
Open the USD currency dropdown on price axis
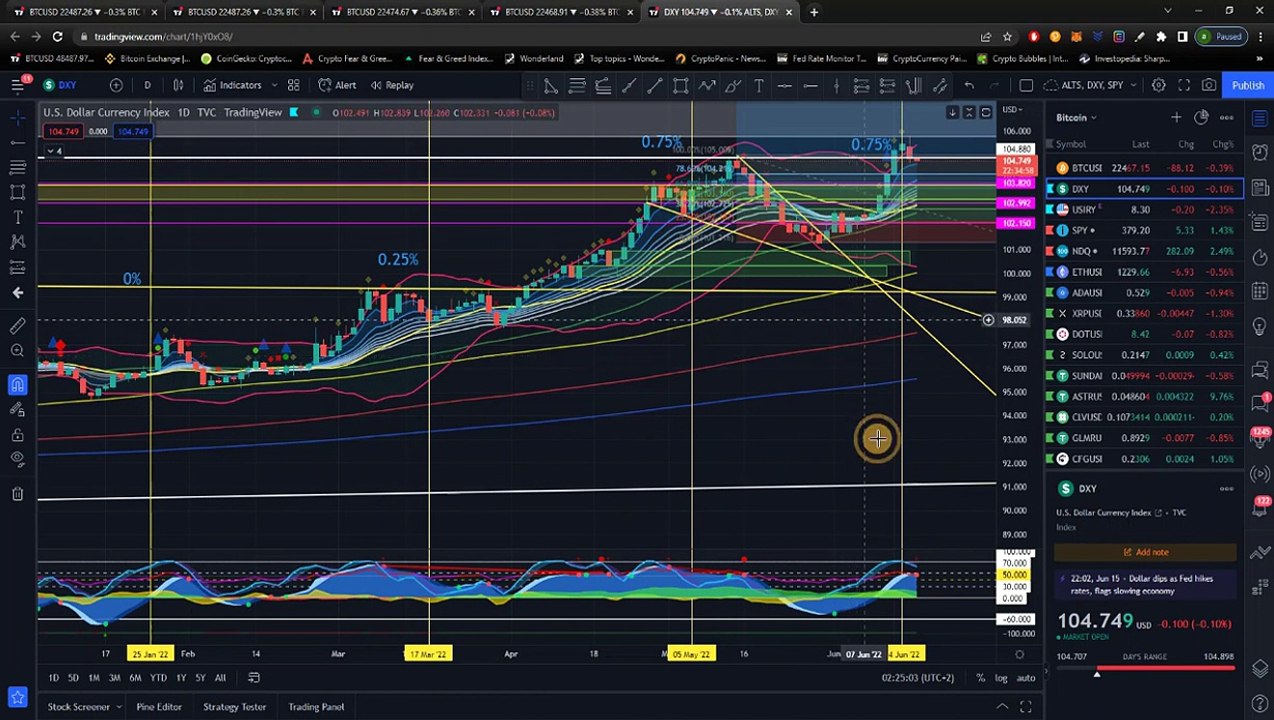[1013, 109]
